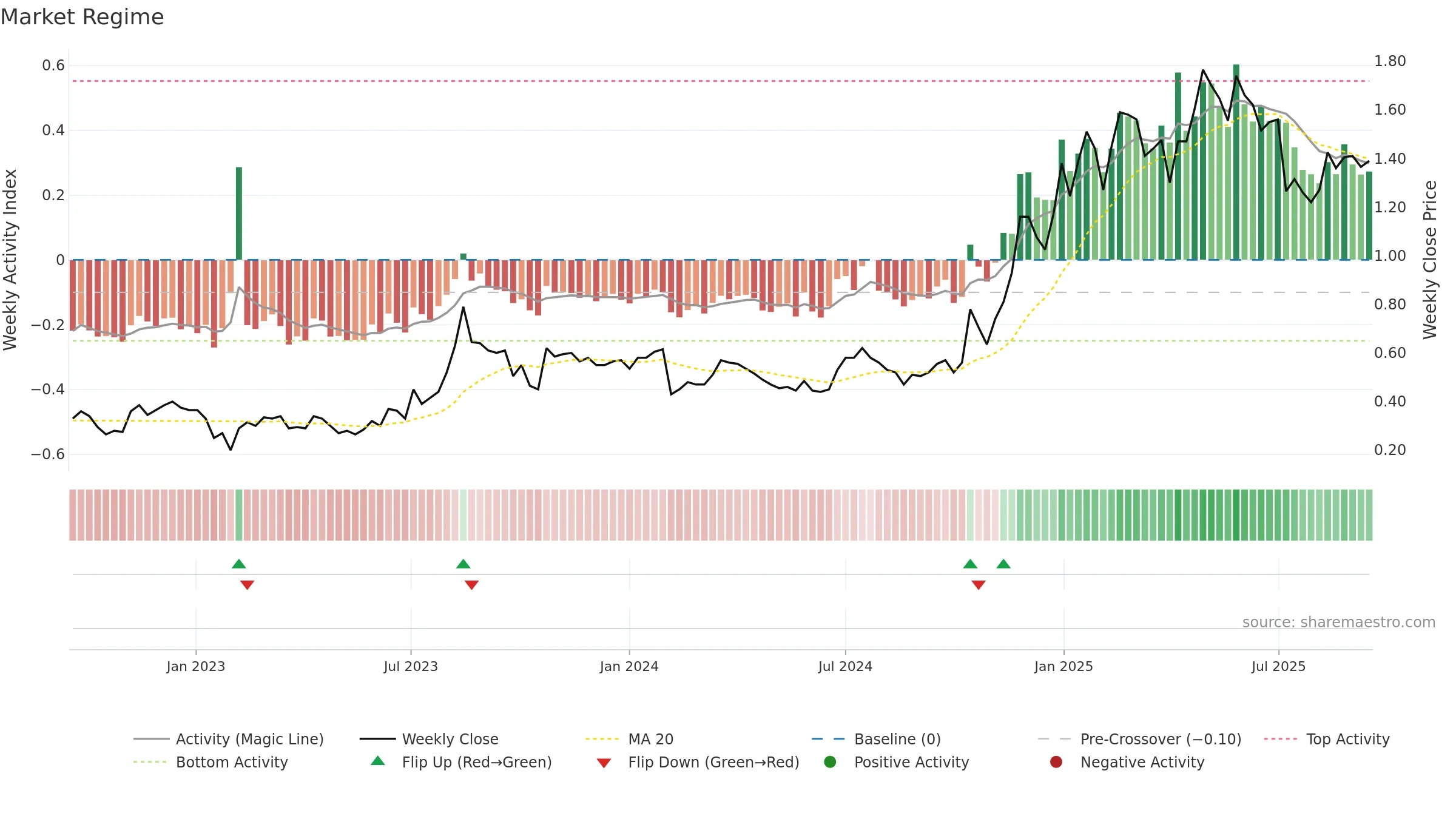Click the 1.80 price axis value
This screenshot has height=819, width=1456.
tap(1390, 61)
